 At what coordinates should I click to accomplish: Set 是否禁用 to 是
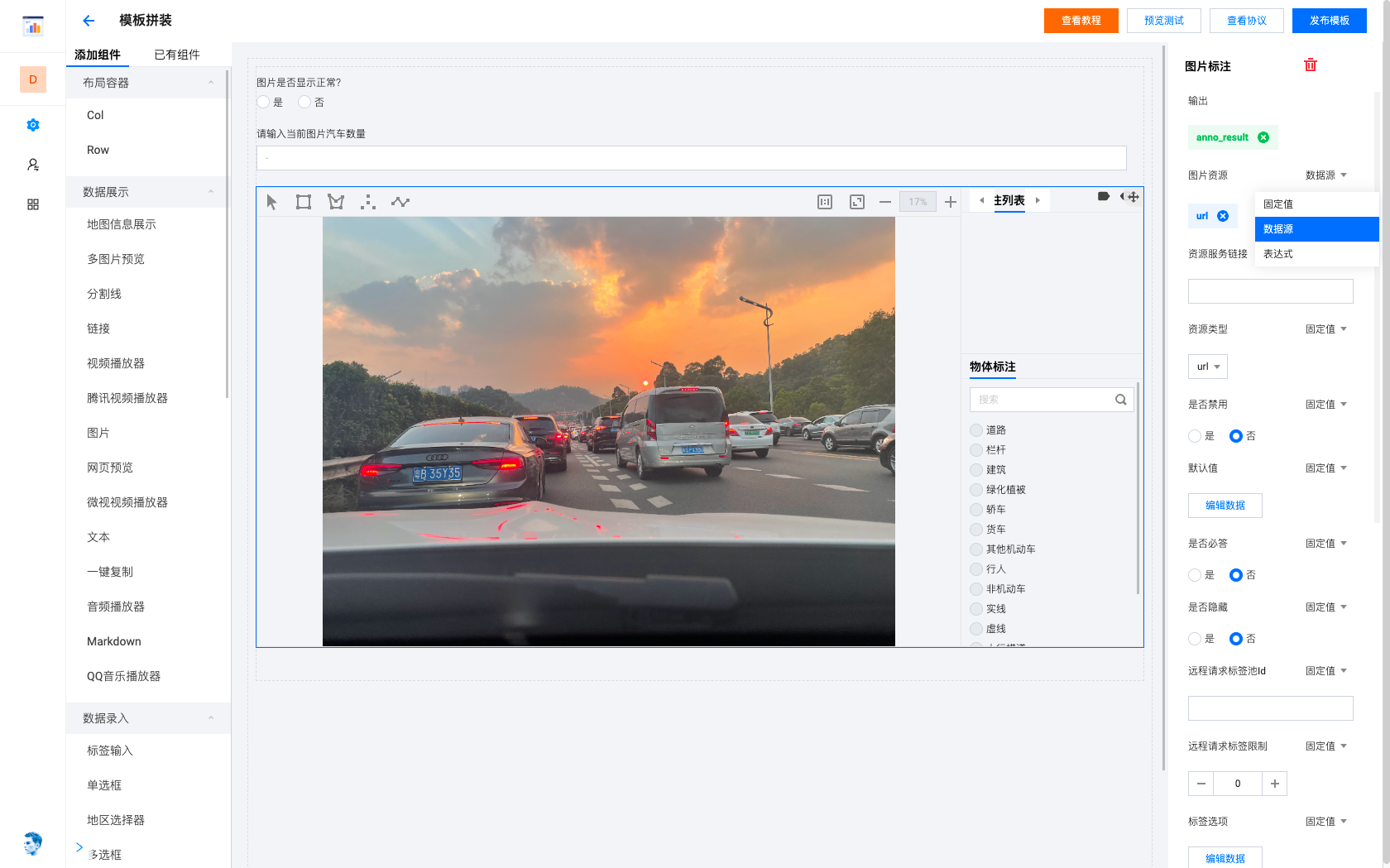click(1195, 436)
